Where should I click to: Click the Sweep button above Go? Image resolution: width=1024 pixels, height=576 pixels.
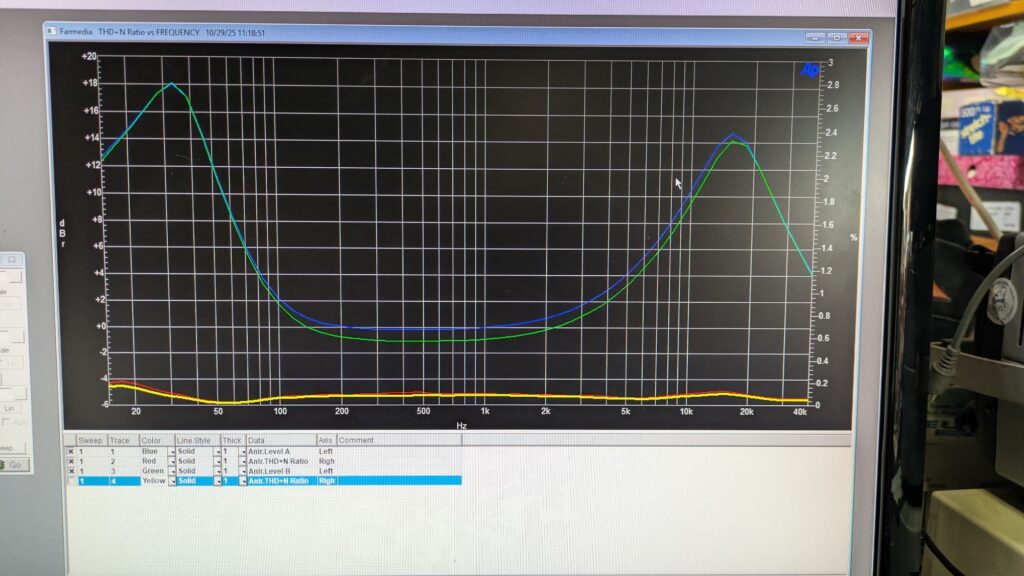pyautogui.click(x=8, y=448)
